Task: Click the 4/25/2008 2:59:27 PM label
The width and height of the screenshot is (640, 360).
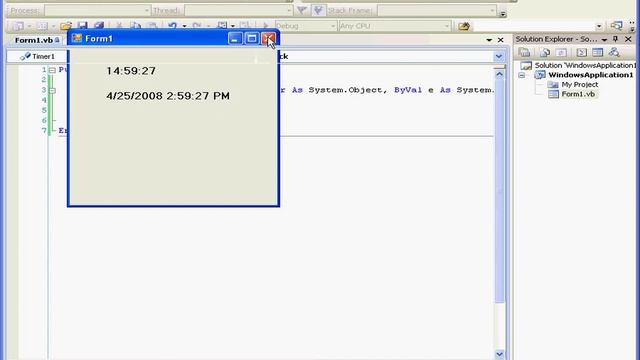Action: [168, 96]
